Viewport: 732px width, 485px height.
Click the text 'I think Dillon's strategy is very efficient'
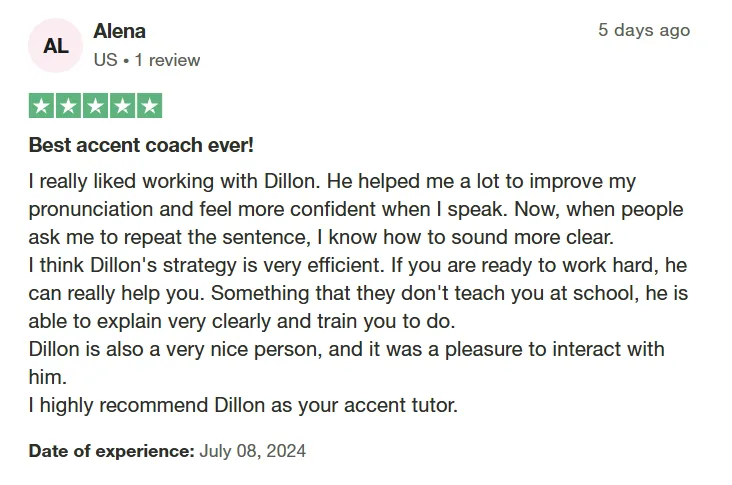206,265
